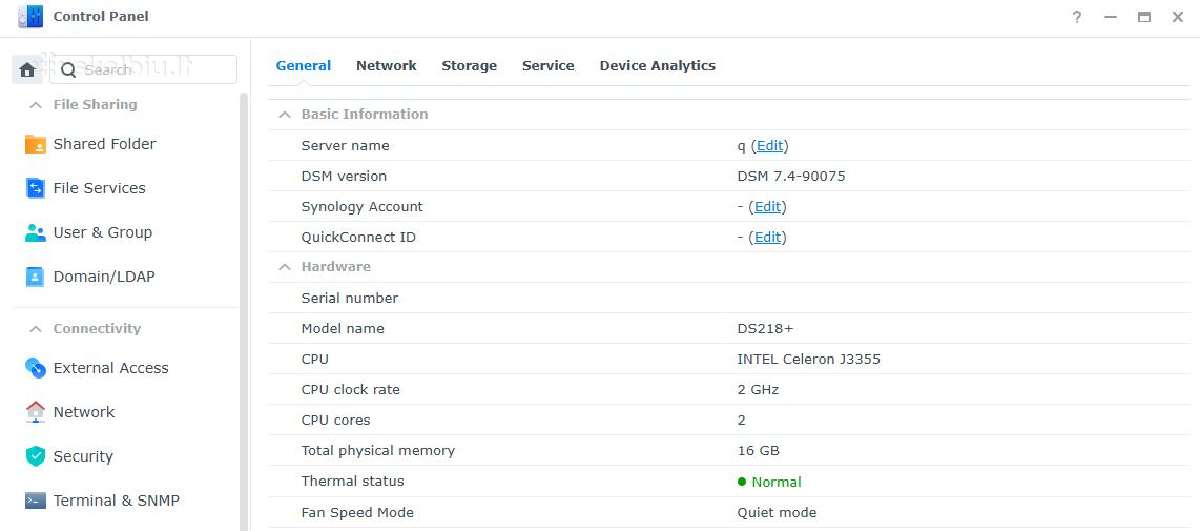Screen dimensions: 1200x531
Task: Click the INTEL Celeron J3355 value
Action: [809, 359]
